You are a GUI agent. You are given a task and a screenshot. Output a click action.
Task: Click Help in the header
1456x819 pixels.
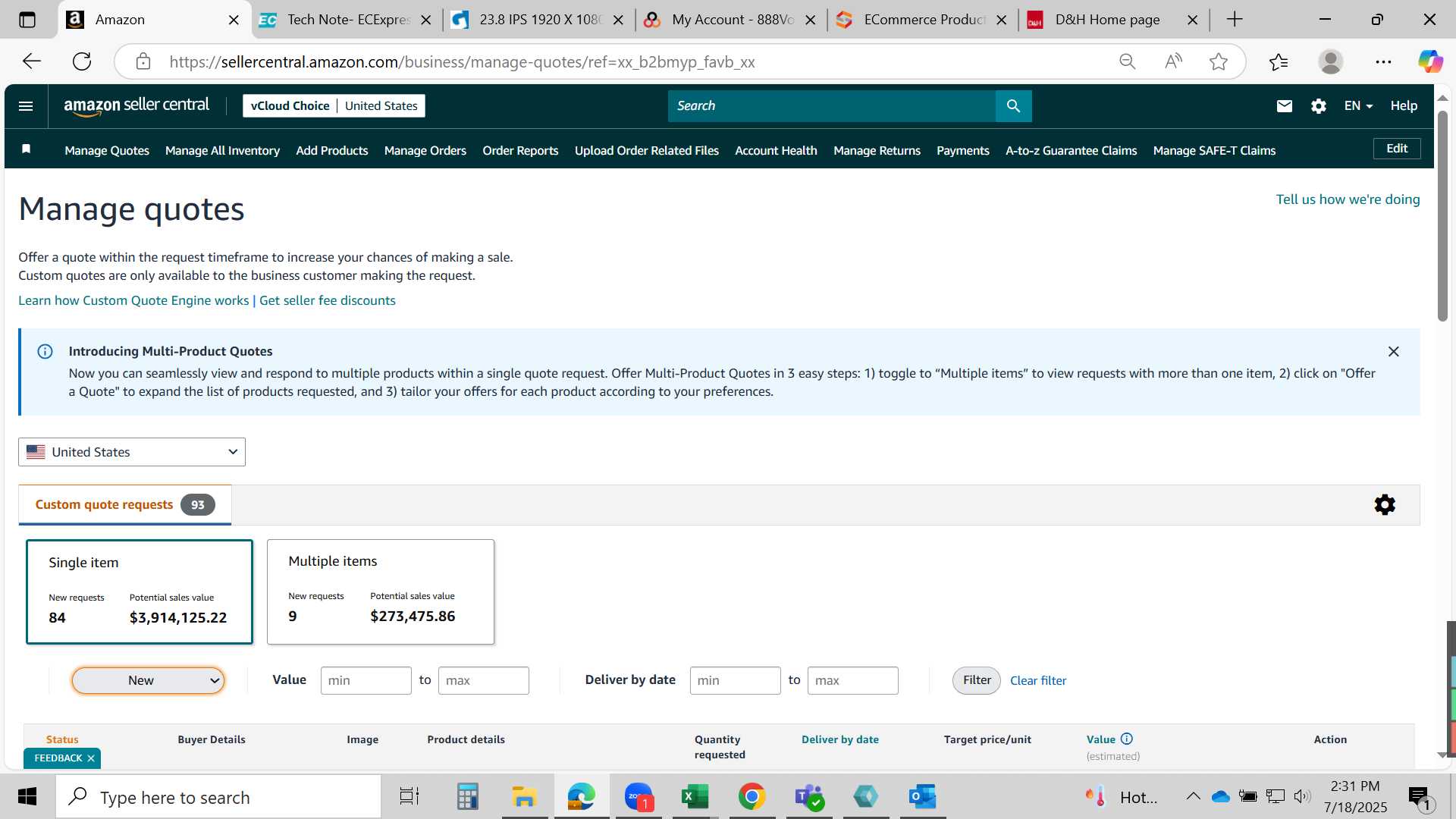(1404, 106)
